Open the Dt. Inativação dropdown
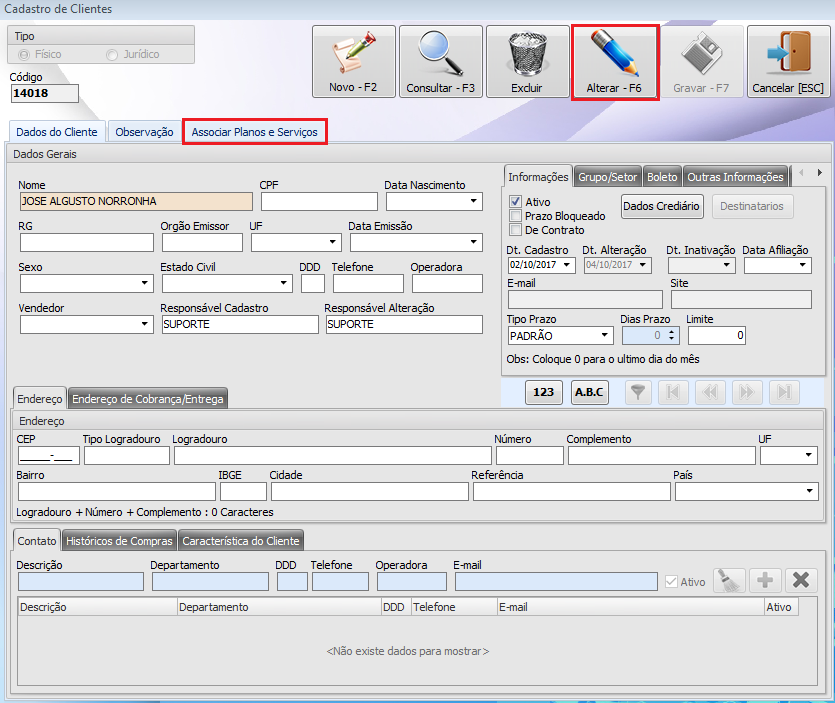This screenshot has width=835, height=703. pyautogui.click(x=727, y=265)
